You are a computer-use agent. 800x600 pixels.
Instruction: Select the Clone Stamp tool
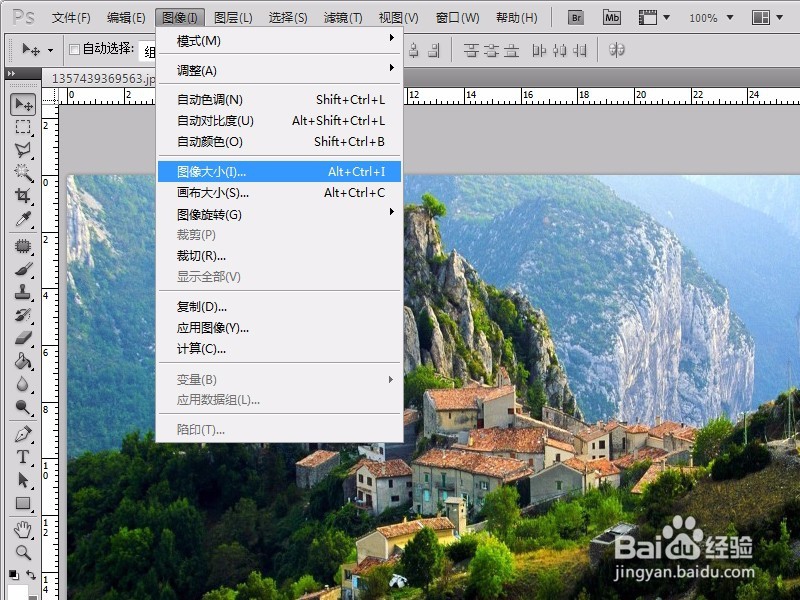pyautogui.click(x=23, y=292)
